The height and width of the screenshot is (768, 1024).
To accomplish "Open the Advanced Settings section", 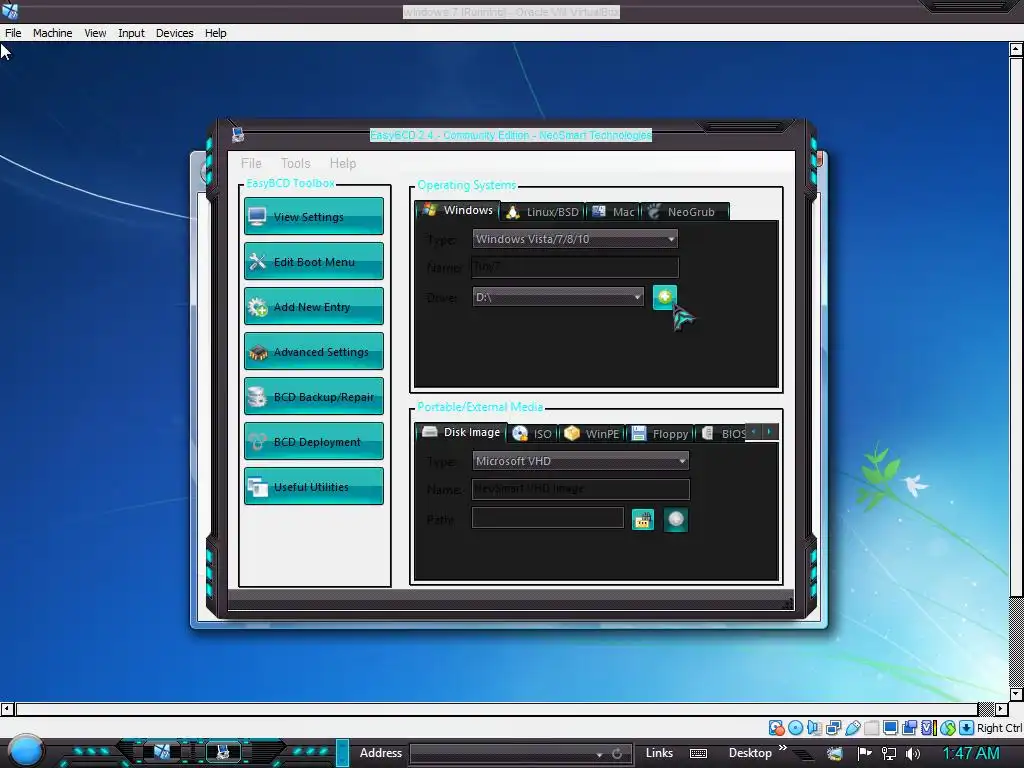I will [313, 351].
